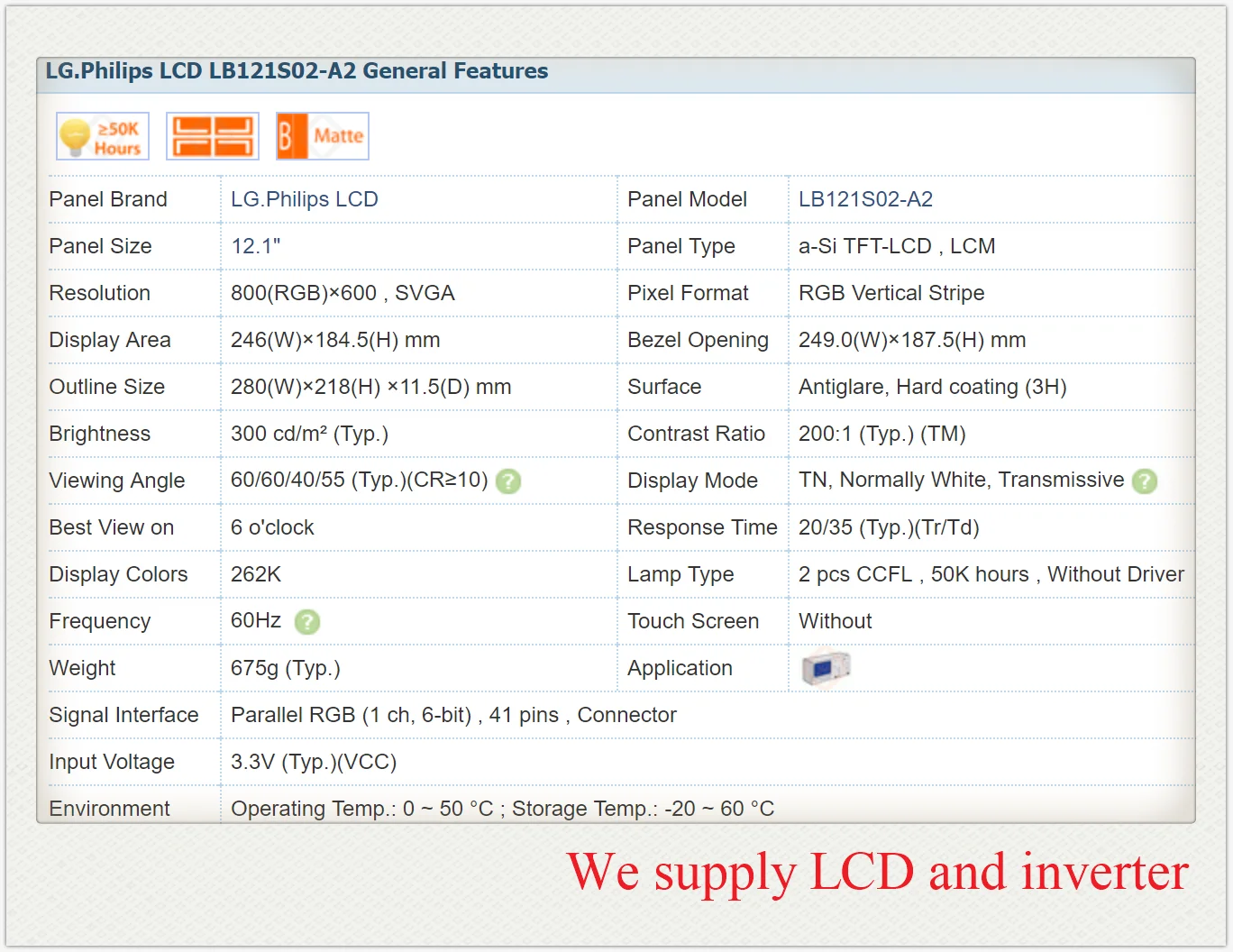The height and width of the screenshot is (952, 1233).
Task: Click the Surface Antiglare Hard coating value
Action: pyautogui.click(x=932, y=387)
